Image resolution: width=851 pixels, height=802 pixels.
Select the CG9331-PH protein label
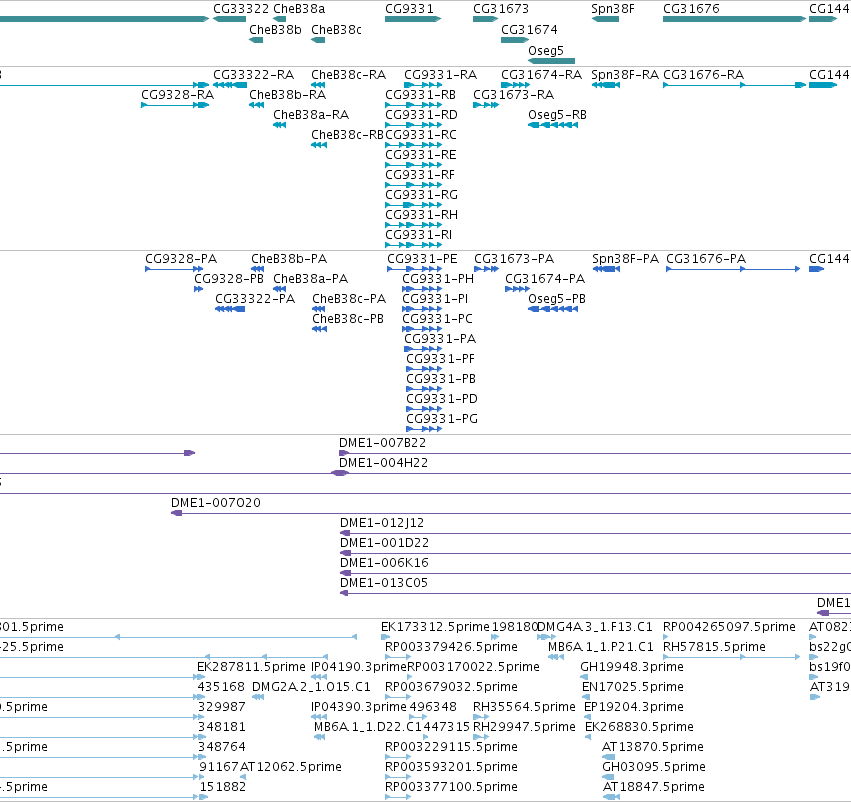tap(438, 279)
